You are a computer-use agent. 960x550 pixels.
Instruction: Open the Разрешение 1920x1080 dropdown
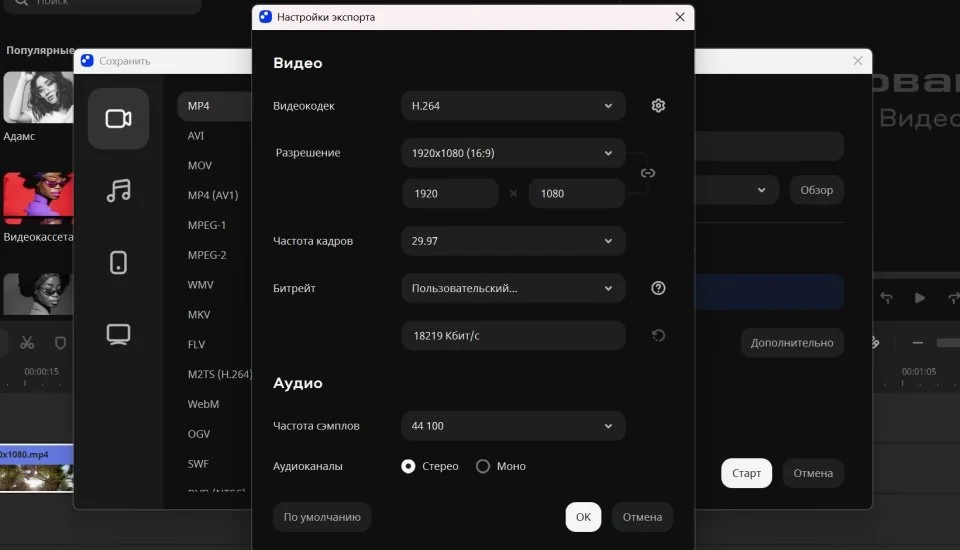pos(513,153)
